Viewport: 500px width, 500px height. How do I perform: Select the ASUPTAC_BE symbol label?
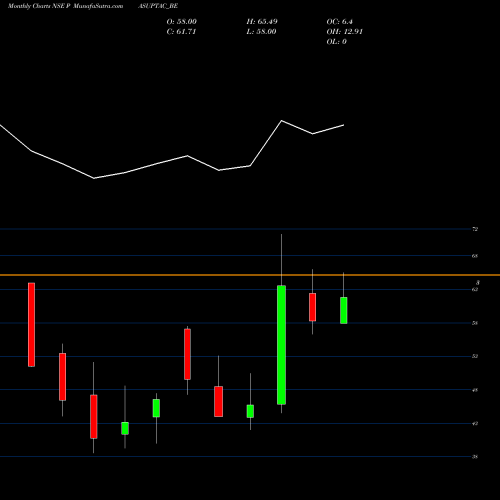[x=158, y=6]
